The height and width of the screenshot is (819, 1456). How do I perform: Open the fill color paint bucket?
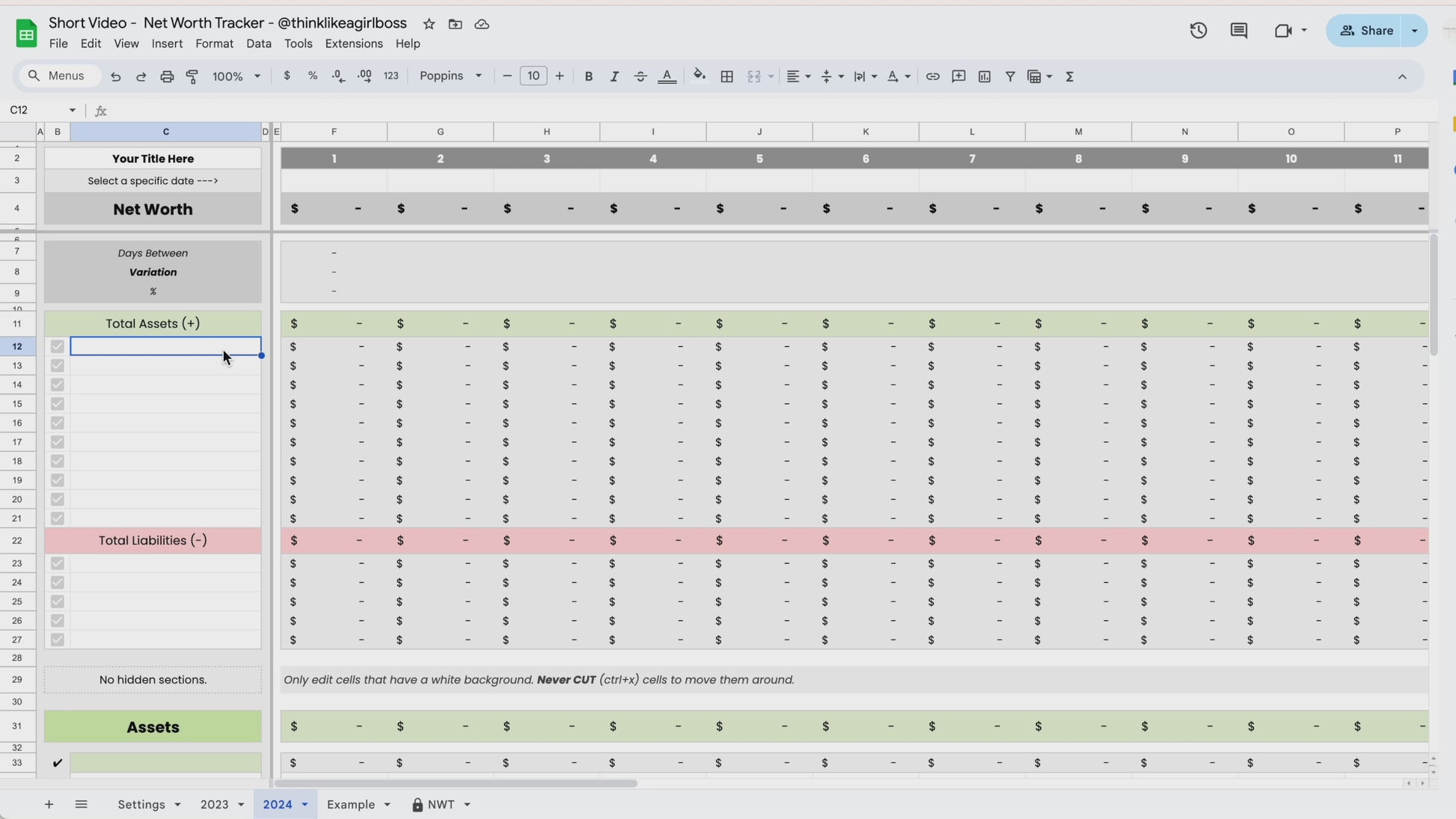pyautogui.click(x=699, y=76)
